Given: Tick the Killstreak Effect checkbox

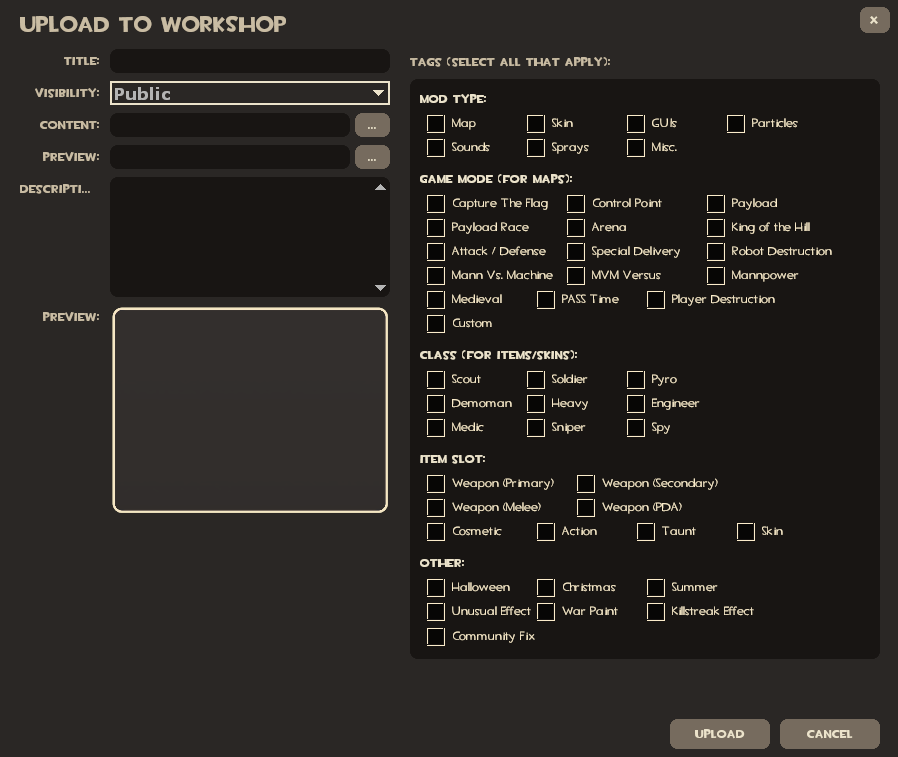Looking at the screenshot, I should [x=656, y=612].
